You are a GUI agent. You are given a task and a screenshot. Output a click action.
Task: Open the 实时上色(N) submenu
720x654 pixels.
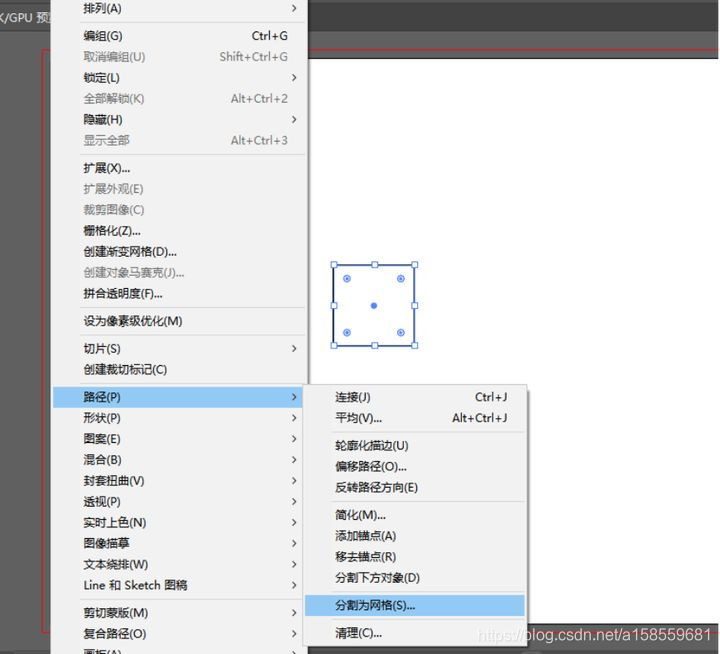click(178, 523)
